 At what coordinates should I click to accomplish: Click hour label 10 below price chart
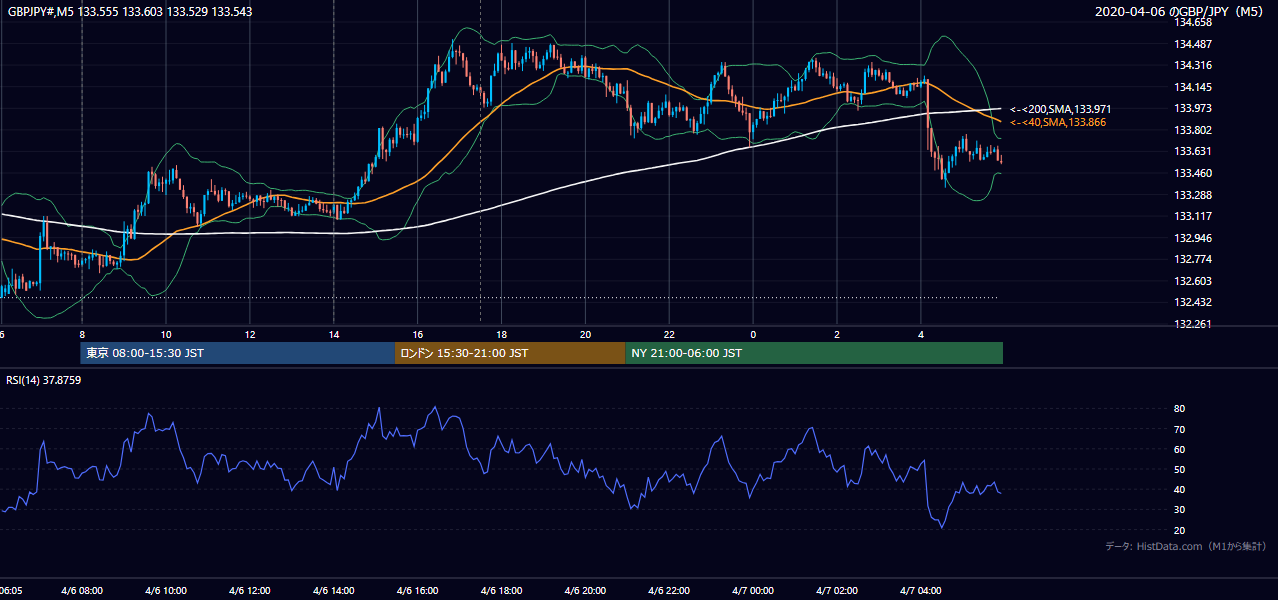pyautogui.click(x=166, y=334)
